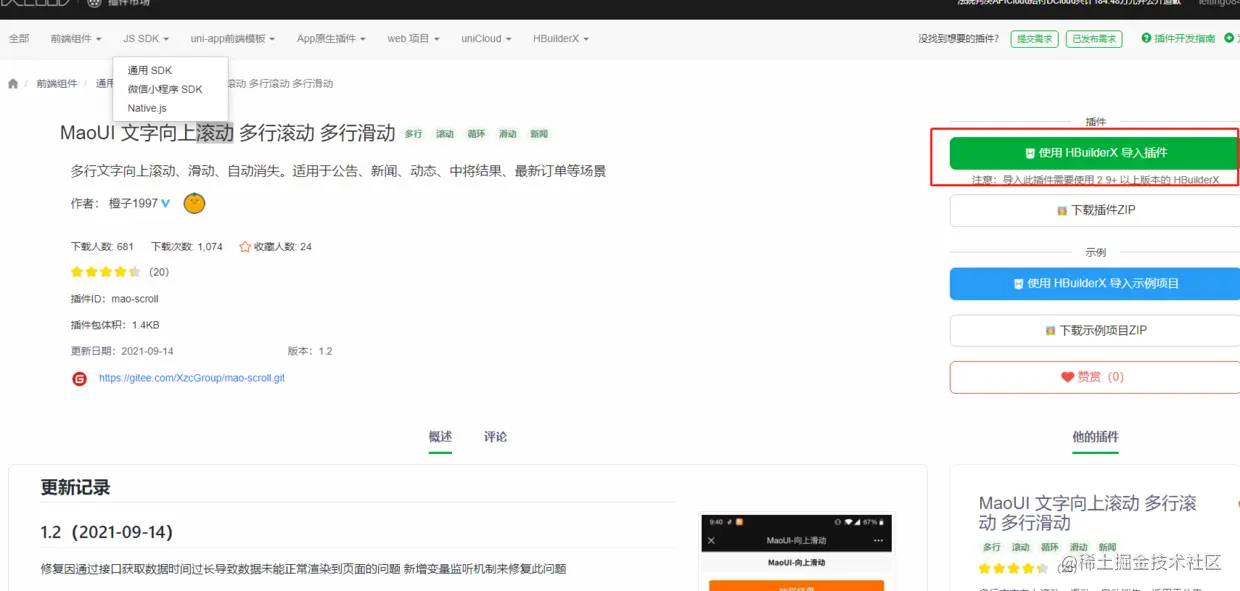Click the 已发布需求 button

tap(1094, 39)
